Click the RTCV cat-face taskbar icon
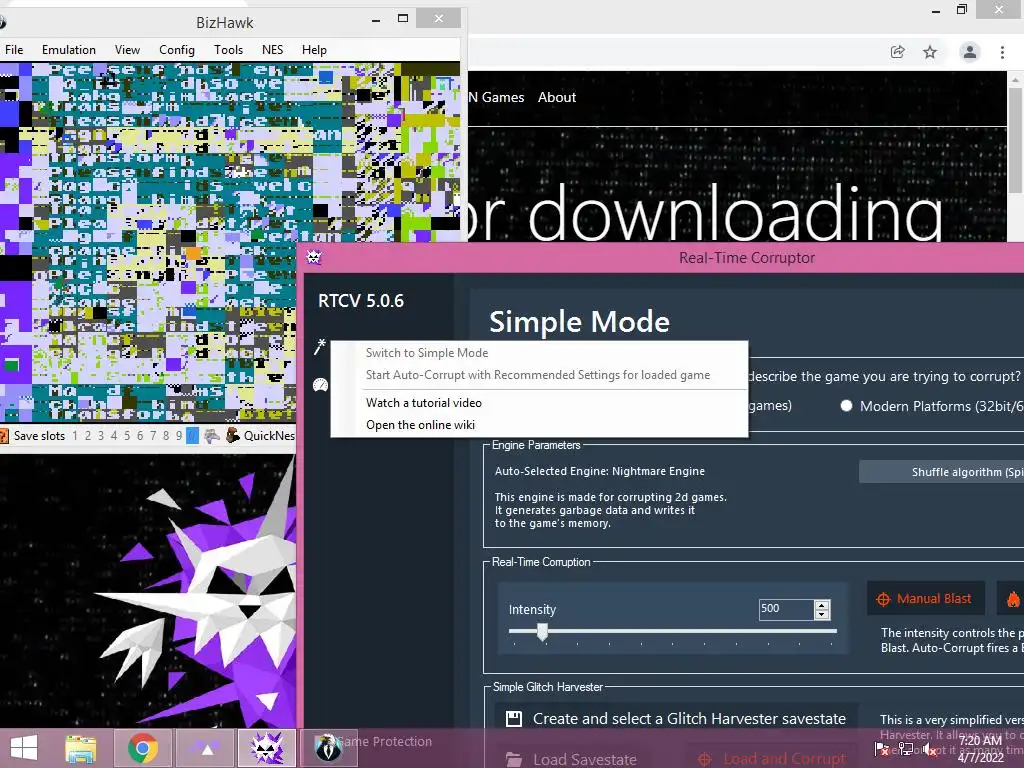The width and height of the screenshot is (1024, 768). (x=267, y=748)
